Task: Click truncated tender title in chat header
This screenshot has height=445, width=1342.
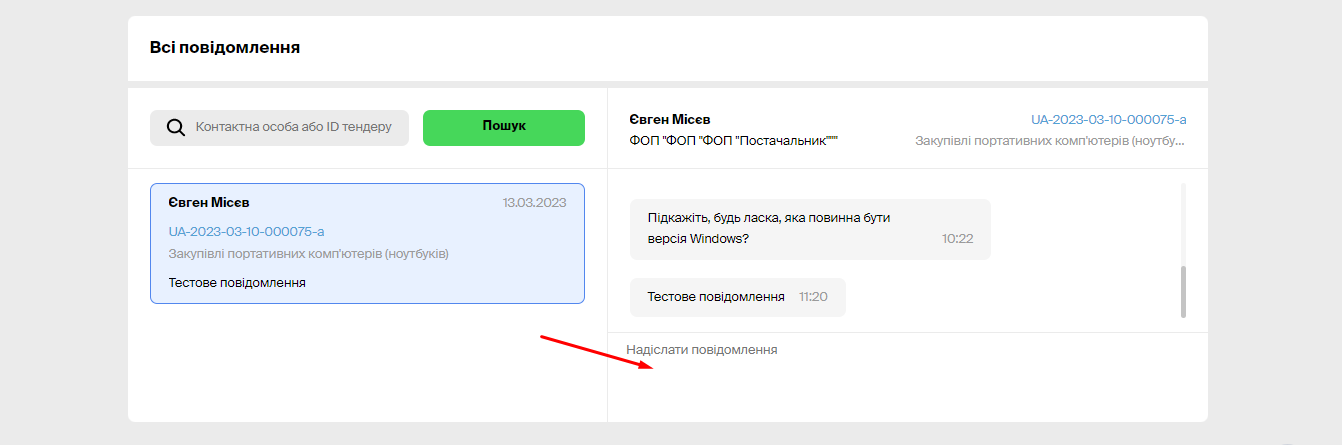Action: [x=1050, y=141]
